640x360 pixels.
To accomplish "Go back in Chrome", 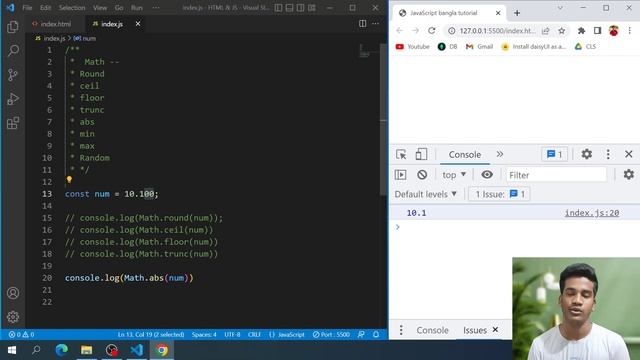I will pos(400,31).
